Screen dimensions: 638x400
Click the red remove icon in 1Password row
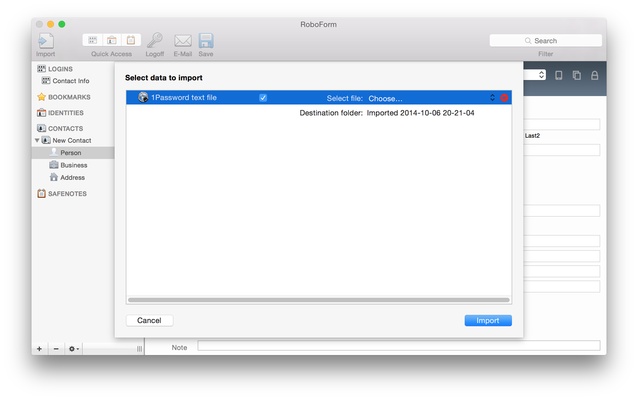pyautogui.click(x=504, y=98)
